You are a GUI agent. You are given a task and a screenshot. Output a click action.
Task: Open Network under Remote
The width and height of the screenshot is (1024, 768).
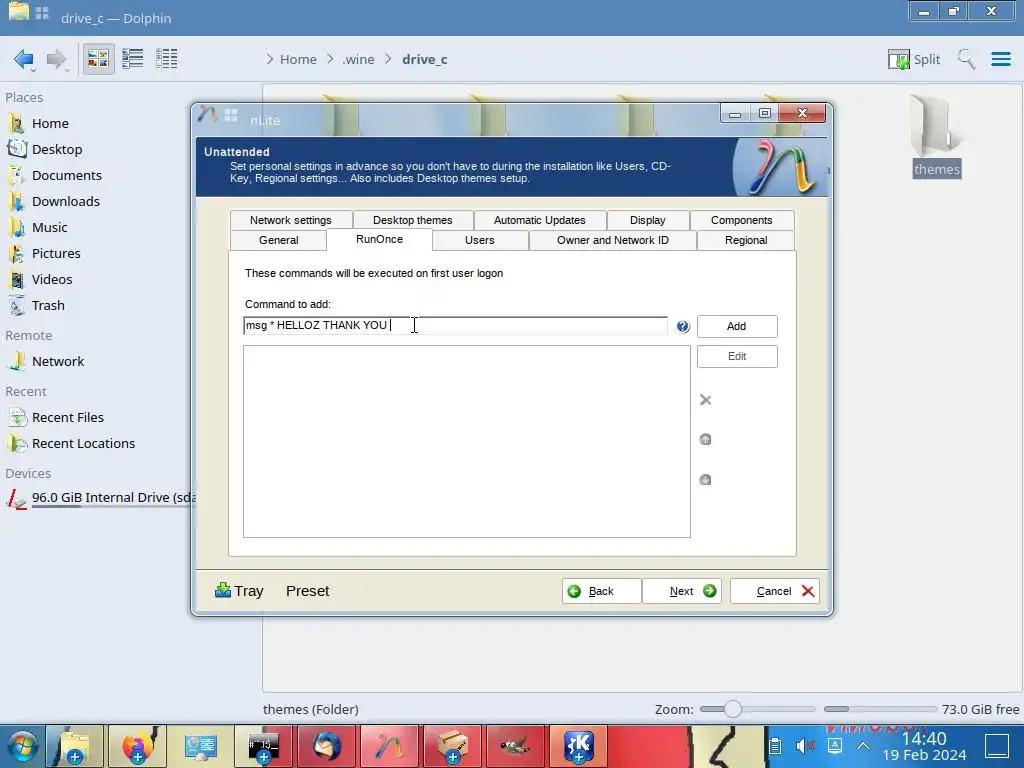57,362
